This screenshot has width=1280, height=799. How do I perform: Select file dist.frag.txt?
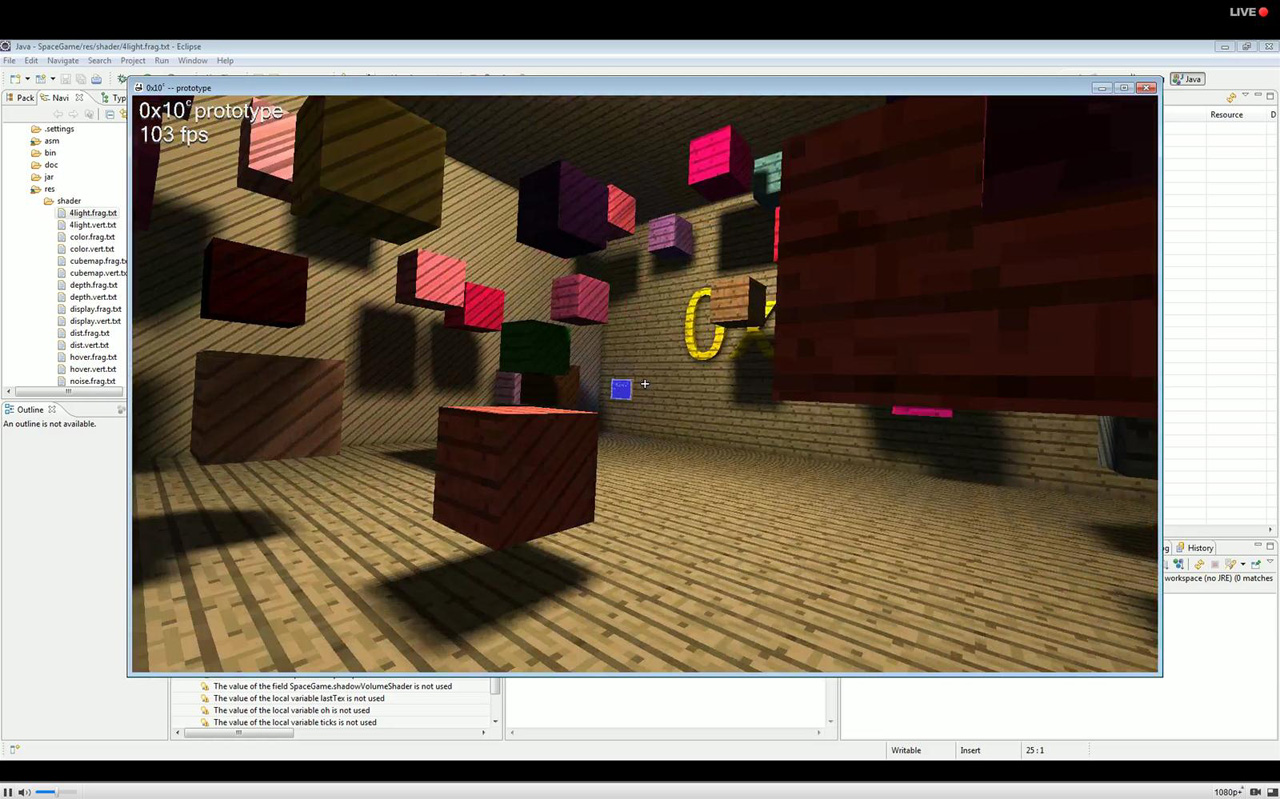click(83, 333)
